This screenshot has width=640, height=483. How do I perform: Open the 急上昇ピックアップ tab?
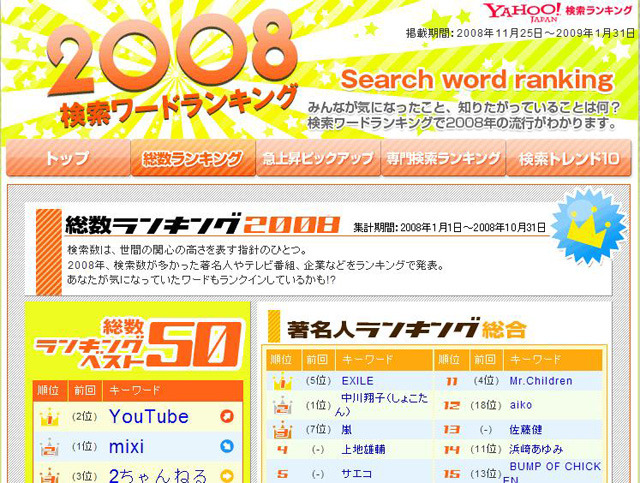tap(318, 158)
